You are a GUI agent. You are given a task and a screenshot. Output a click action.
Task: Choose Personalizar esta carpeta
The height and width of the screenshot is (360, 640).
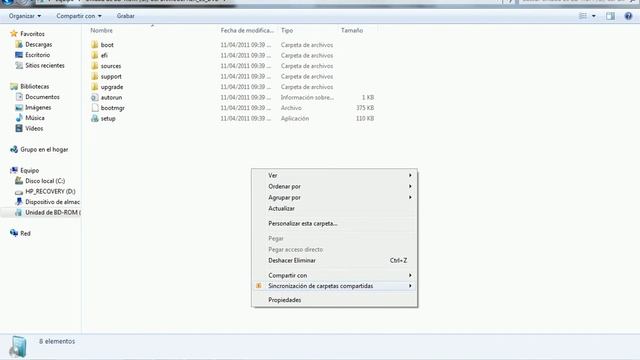point(334,223)
